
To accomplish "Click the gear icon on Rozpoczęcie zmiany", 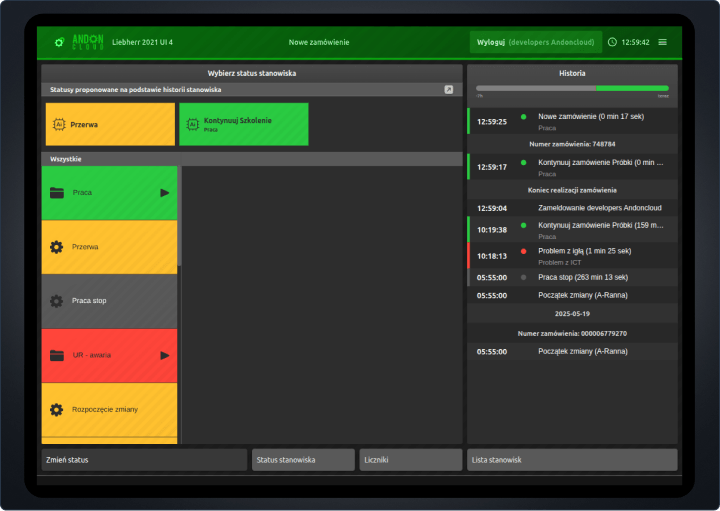I will coord(57,409).
